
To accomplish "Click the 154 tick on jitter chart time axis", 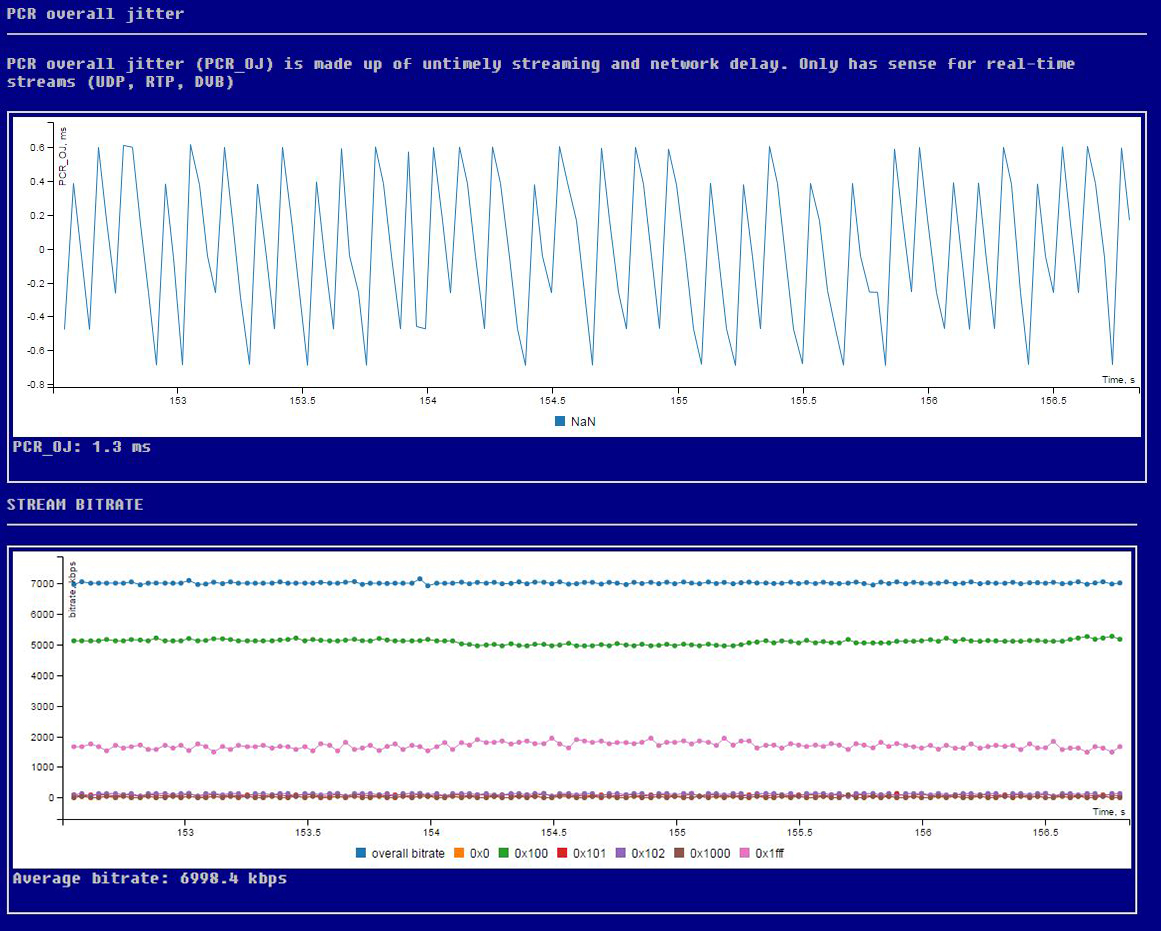I will [428, 400].
